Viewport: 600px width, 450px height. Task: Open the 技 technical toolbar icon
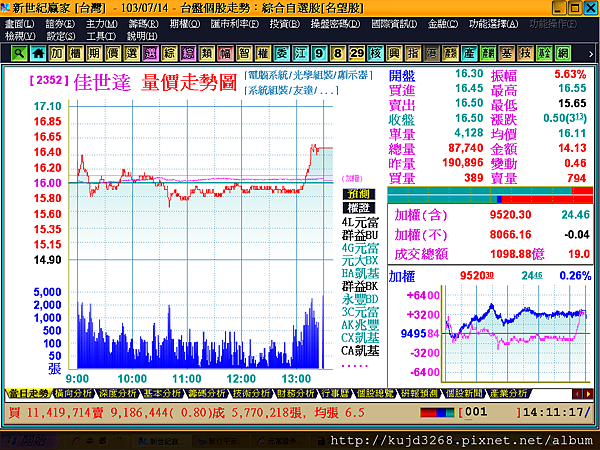coord(525,53)
